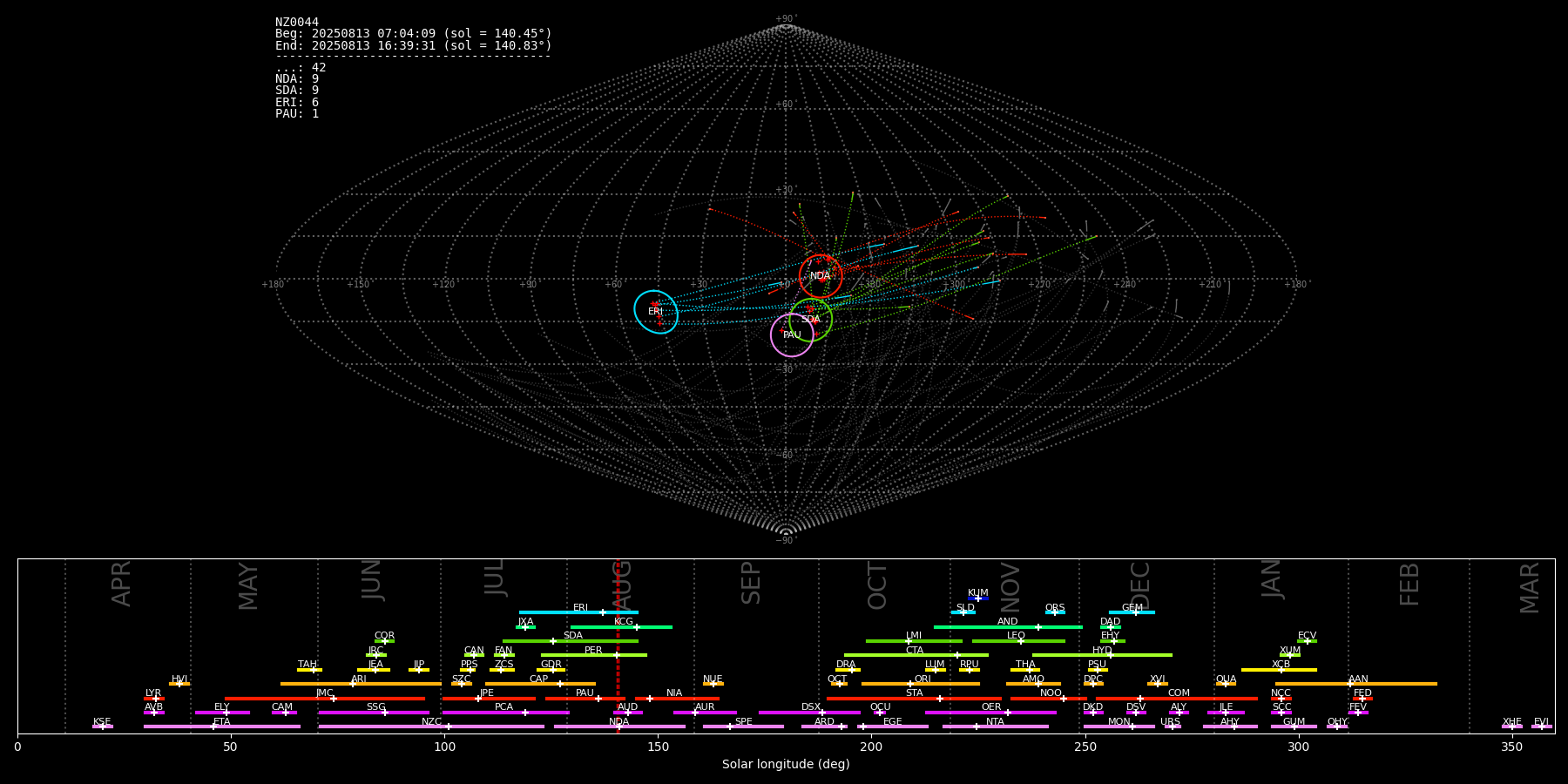Click the pink ETA shower bar
This screenshot has width=1568, height=784.
(222, 727)
